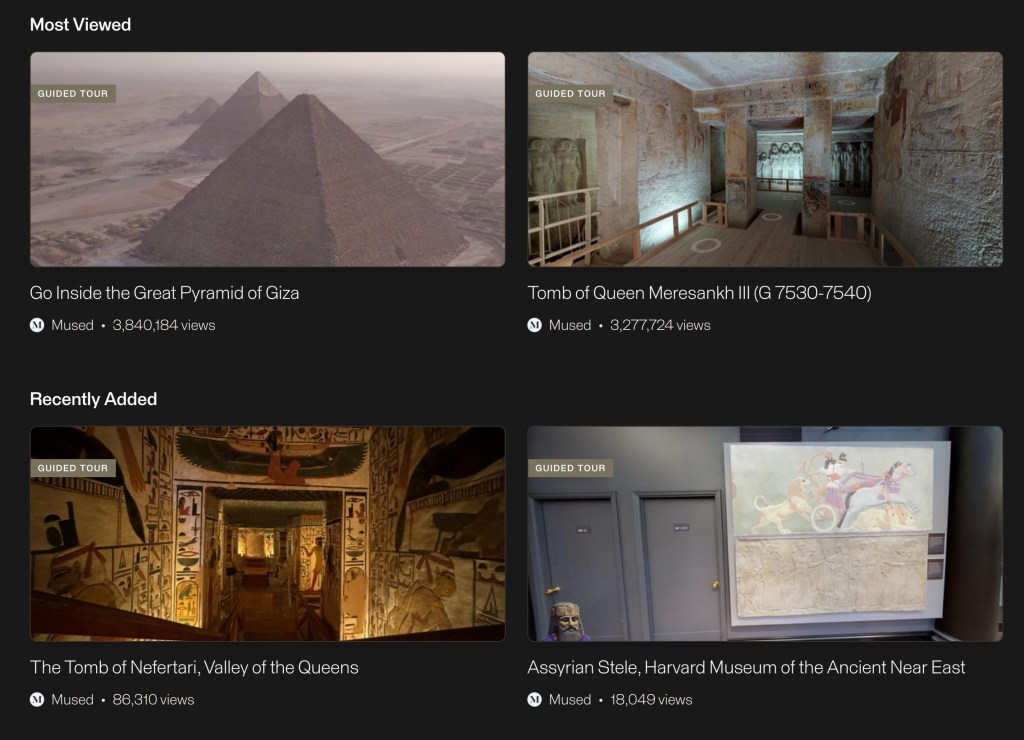This screenshot has width=1024, height=740.
Task: Select the Guided Tour badge on Meresankh tomb image
Action: [570, 93]
